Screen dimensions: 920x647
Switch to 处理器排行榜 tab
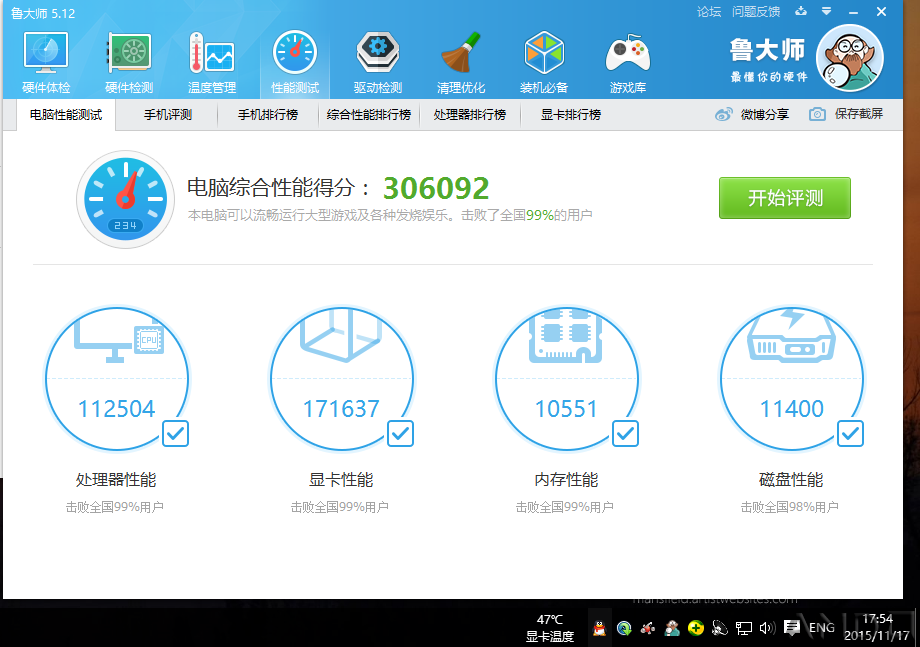[469, 115]
